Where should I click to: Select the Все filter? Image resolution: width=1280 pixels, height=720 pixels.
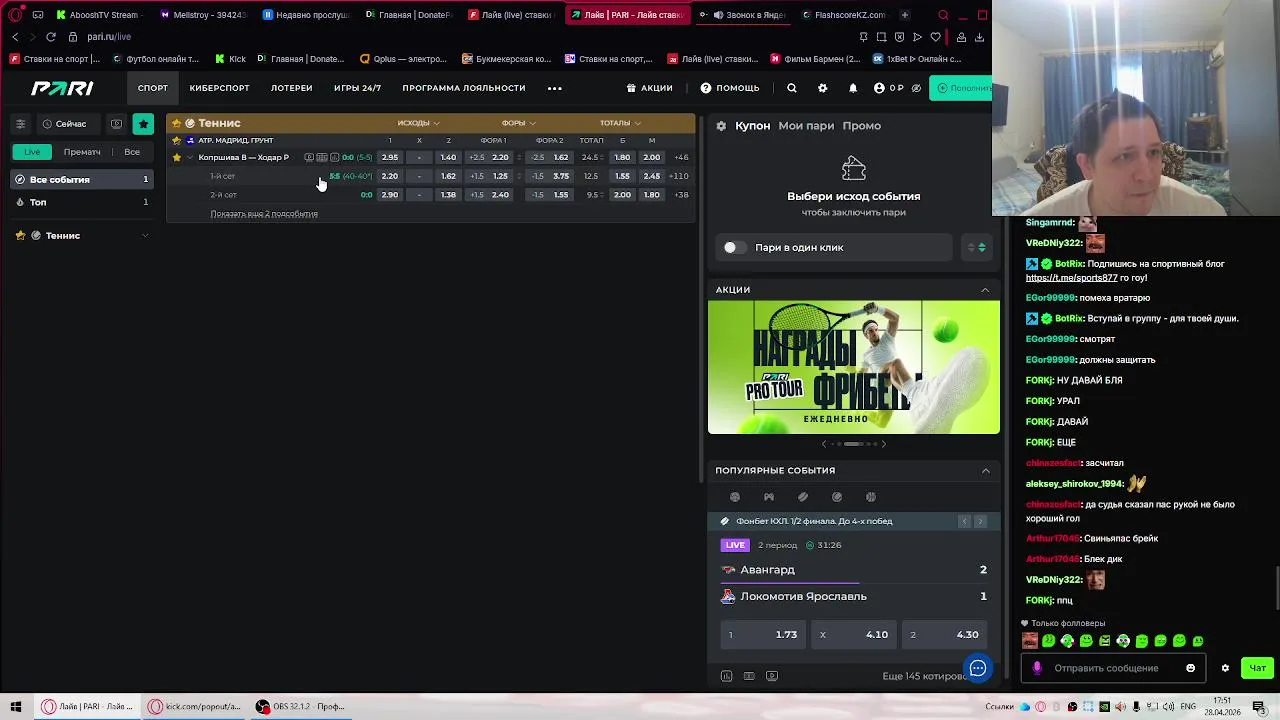(x=132, y=152)
